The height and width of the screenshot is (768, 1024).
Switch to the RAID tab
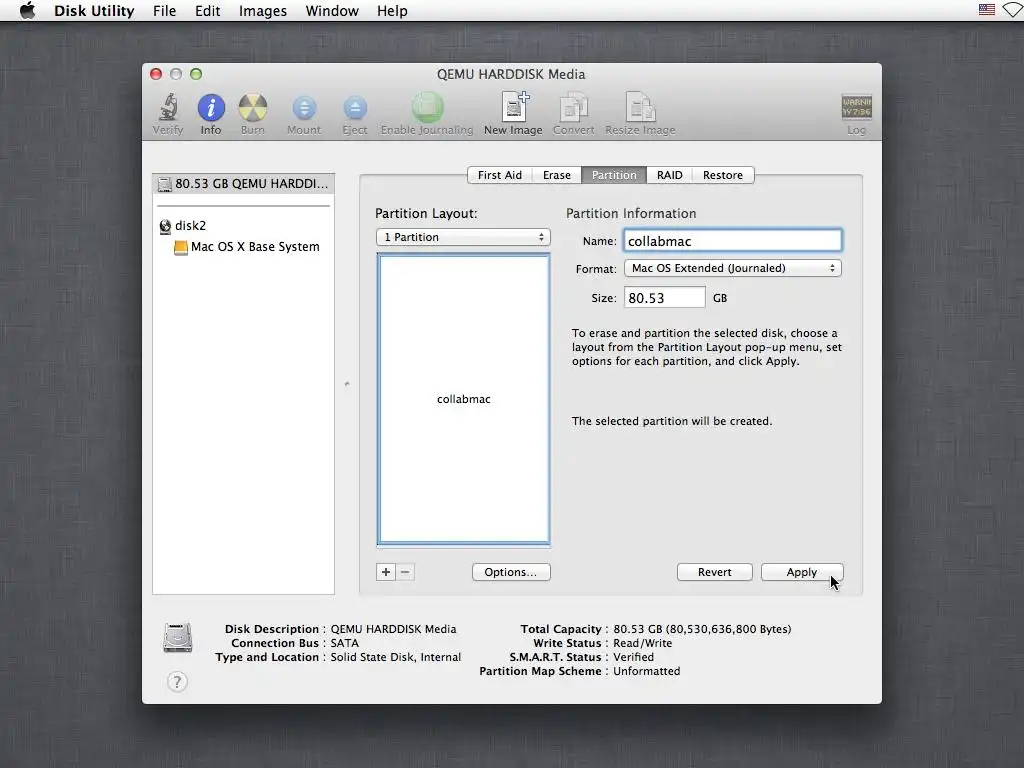pyautogui.click(x=669, y=175)
